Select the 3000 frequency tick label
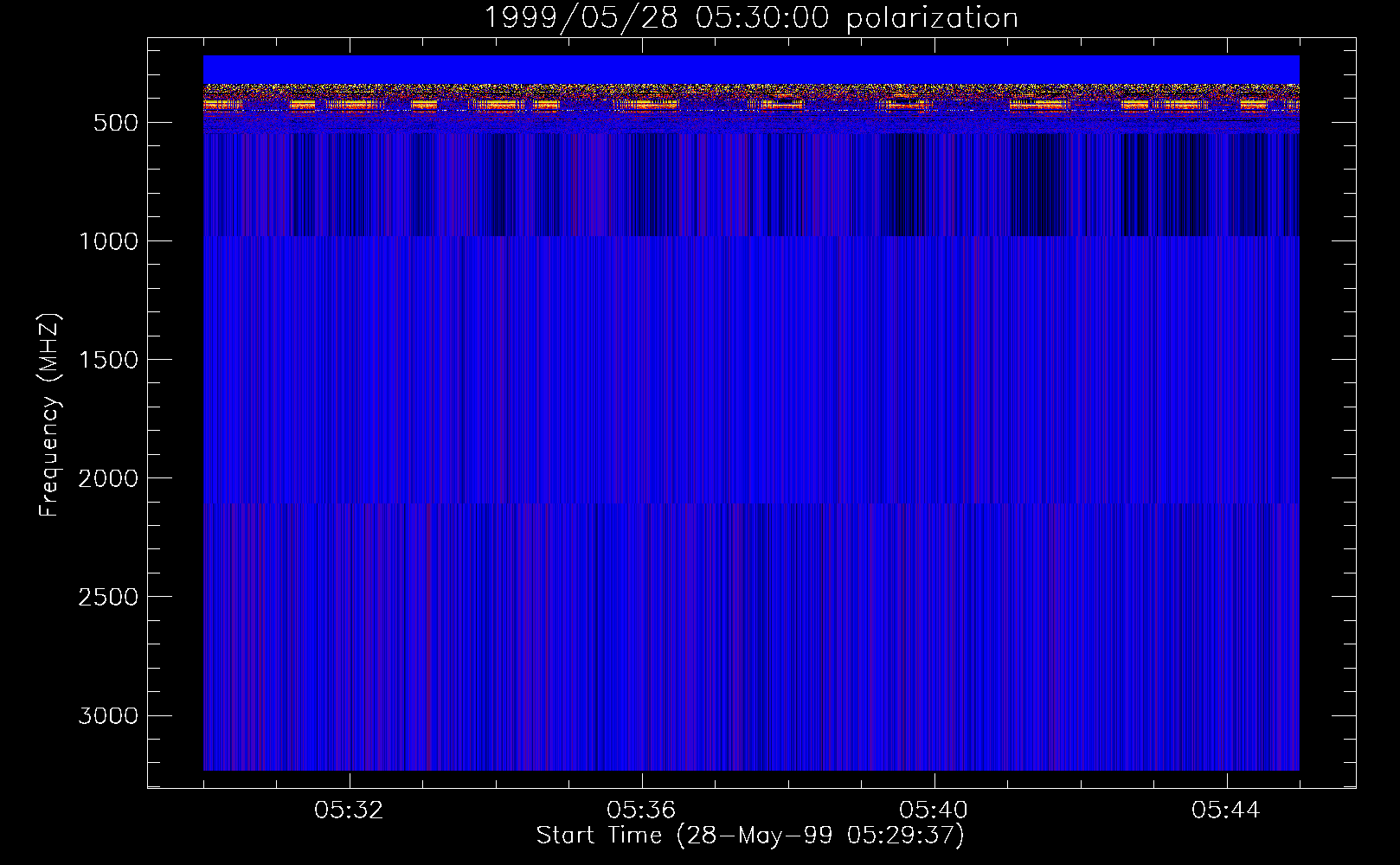Screen dimensions: 1400x865 tap(108, 715)
